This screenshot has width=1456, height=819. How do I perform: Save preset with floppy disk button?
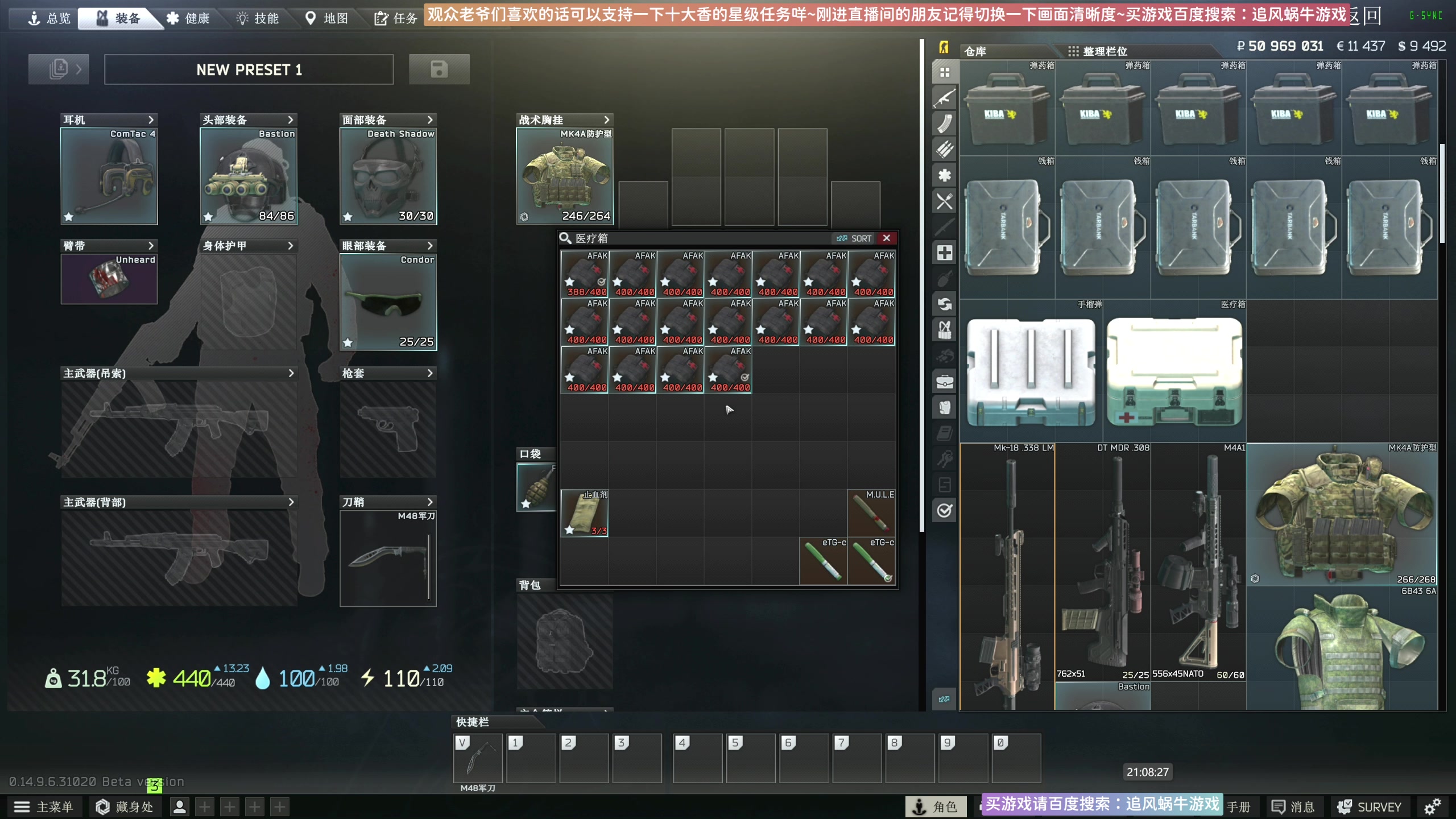(439, 69)
